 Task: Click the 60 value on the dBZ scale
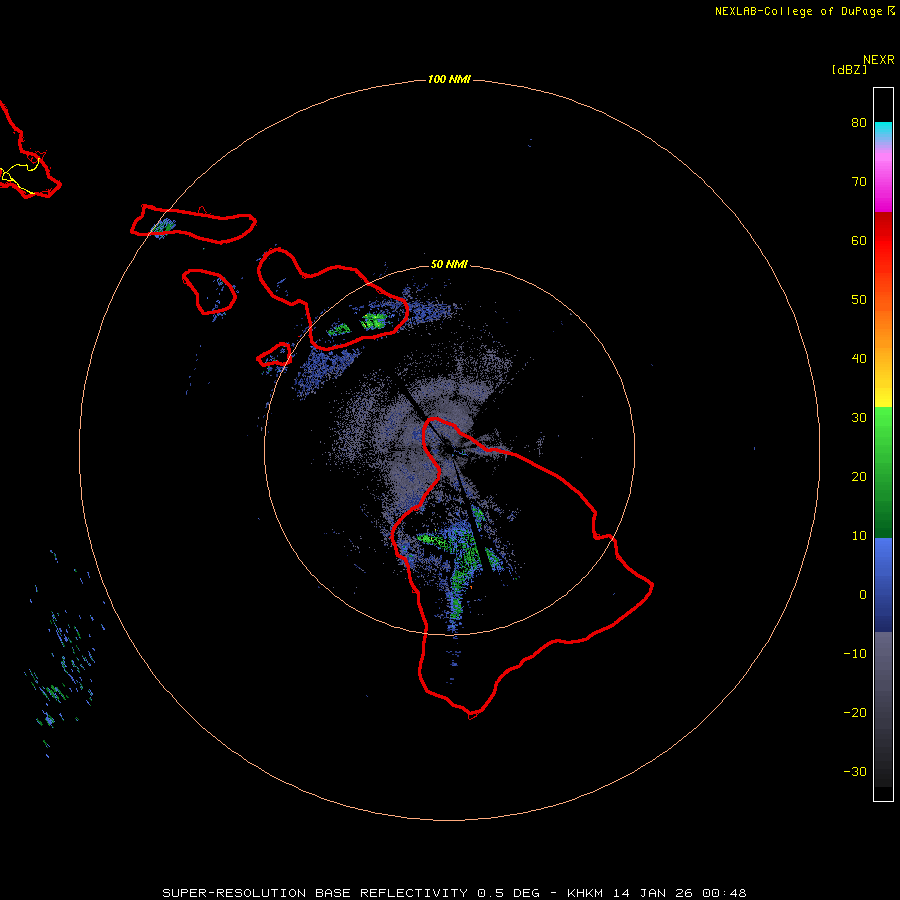tap(859, 240)
